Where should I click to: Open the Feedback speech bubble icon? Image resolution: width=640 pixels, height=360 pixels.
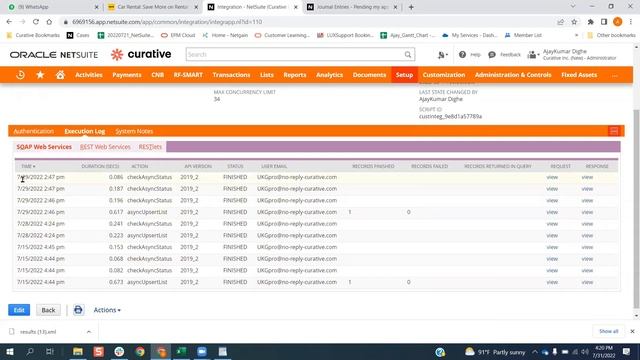coord(492,54)
